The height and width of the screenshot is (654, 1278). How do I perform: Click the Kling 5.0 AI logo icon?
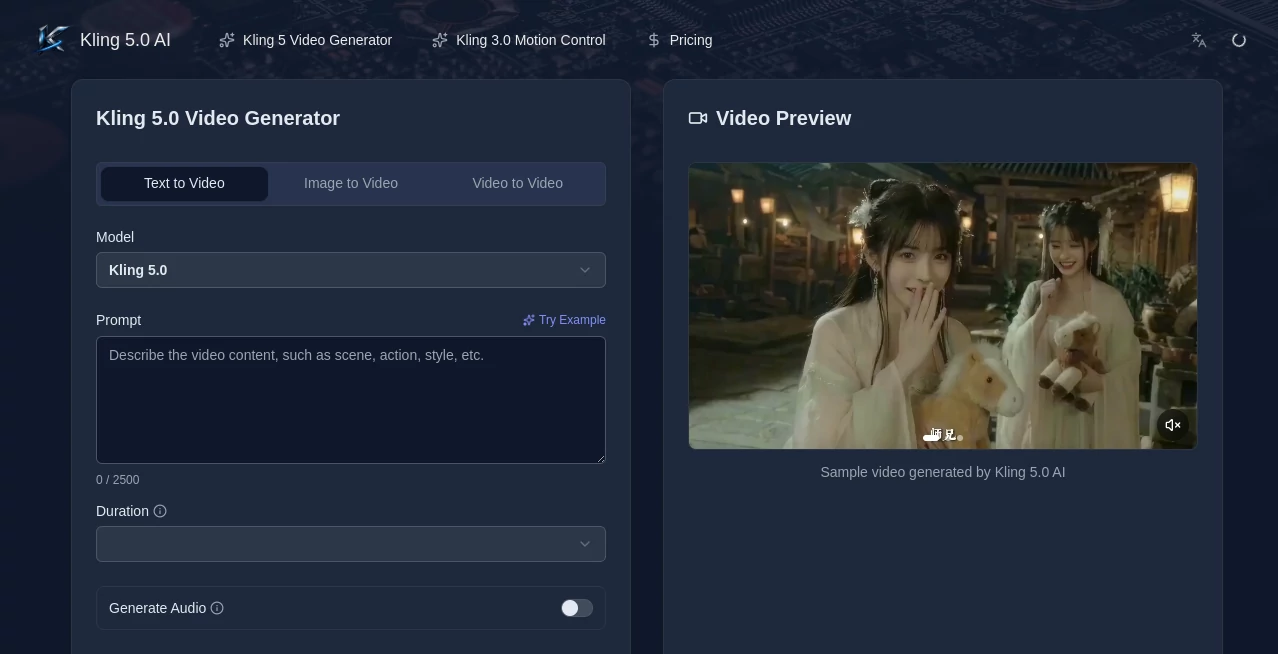52,39
